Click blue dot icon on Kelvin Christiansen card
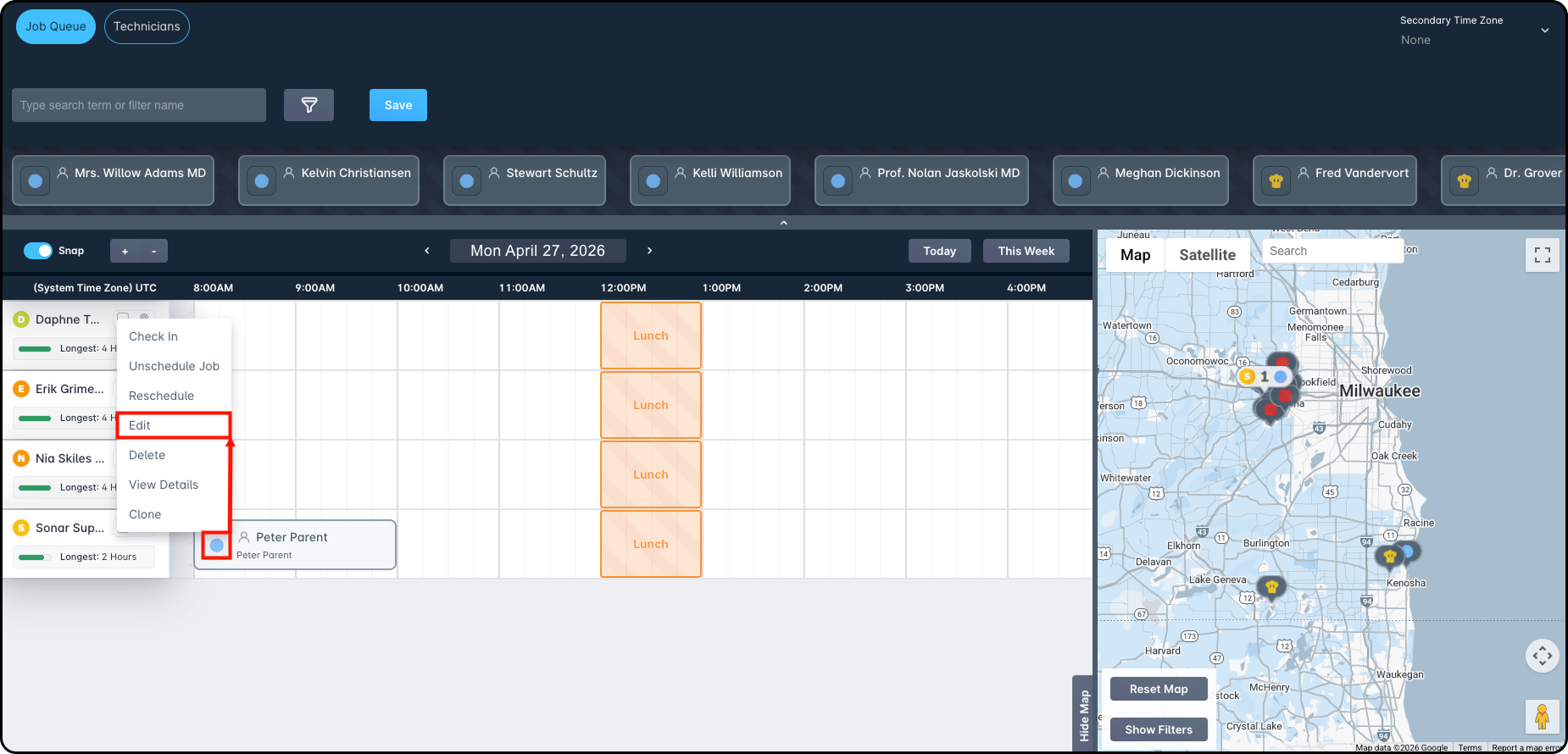This screenshot has height=754, width=1568. click(262, 180)
